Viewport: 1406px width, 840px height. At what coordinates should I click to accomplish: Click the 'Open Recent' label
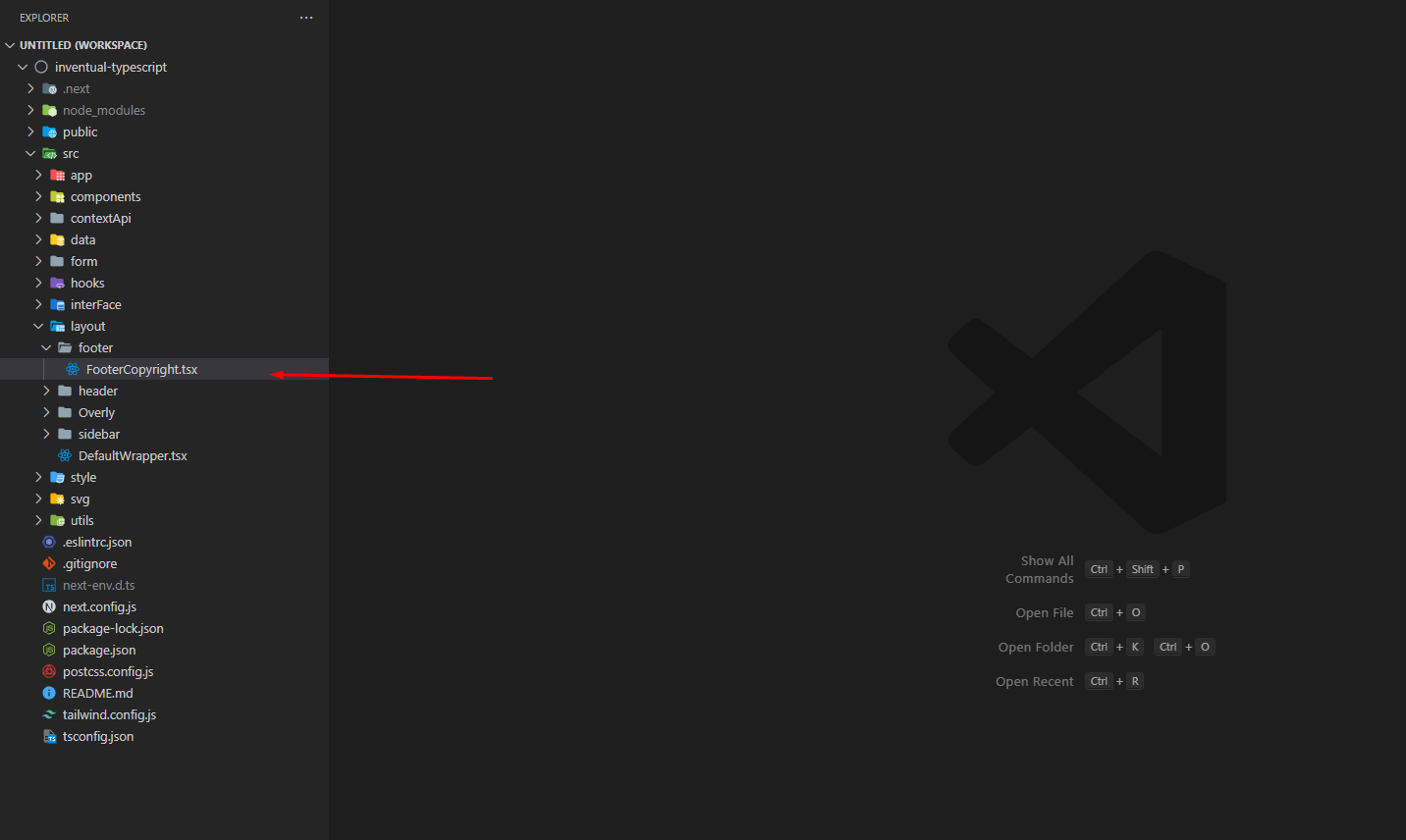1035,681
